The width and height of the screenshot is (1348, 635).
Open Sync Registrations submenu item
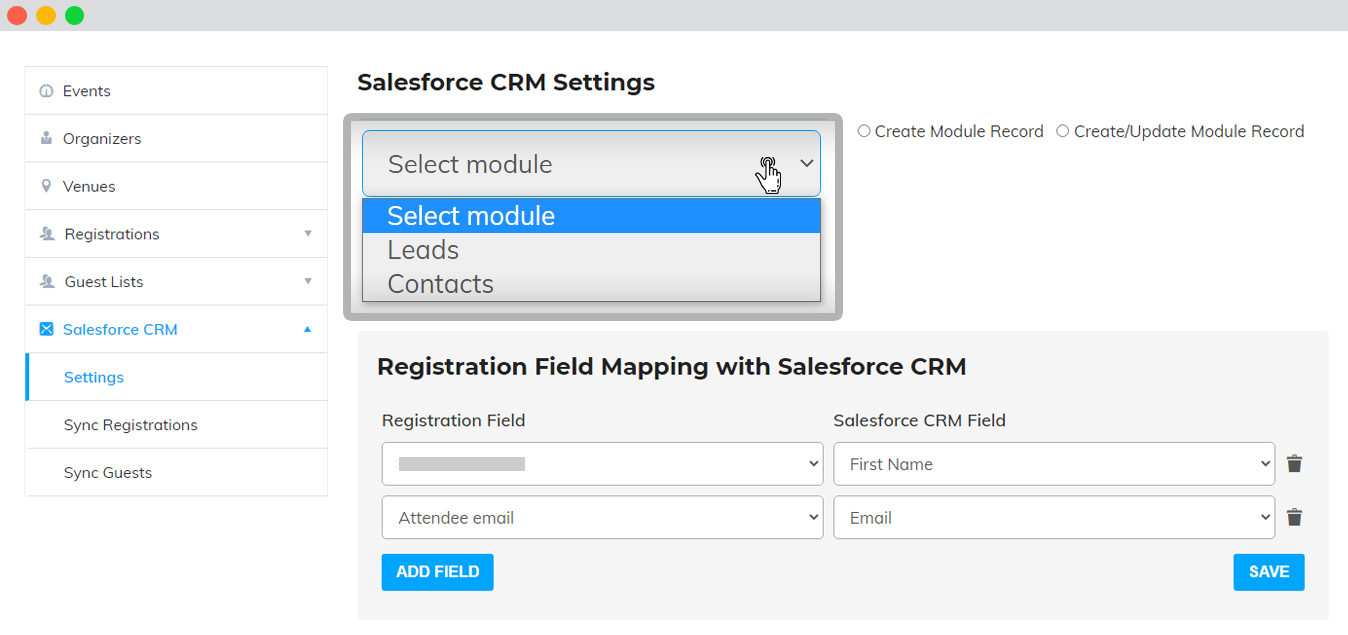click(x=176, y=425)
